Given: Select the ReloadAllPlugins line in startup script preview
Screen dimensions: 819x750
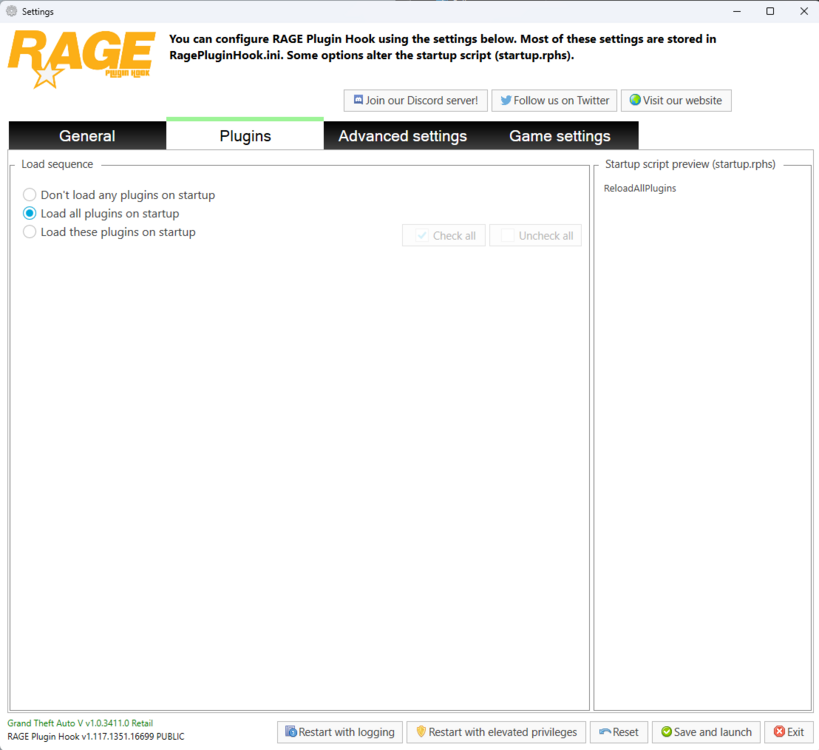Looking at the screenshot, I should (x=638, y=188).
